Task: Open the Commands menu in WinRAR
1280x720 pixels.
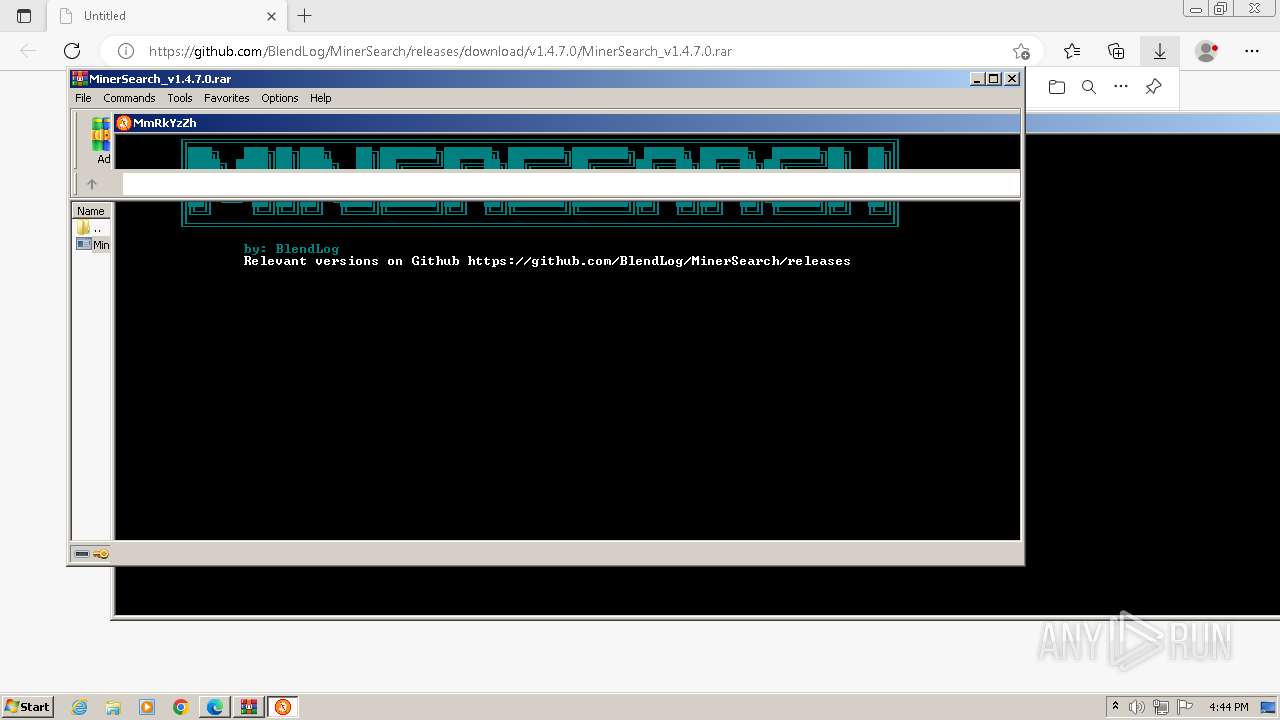Action: click(x=129, y=98)
